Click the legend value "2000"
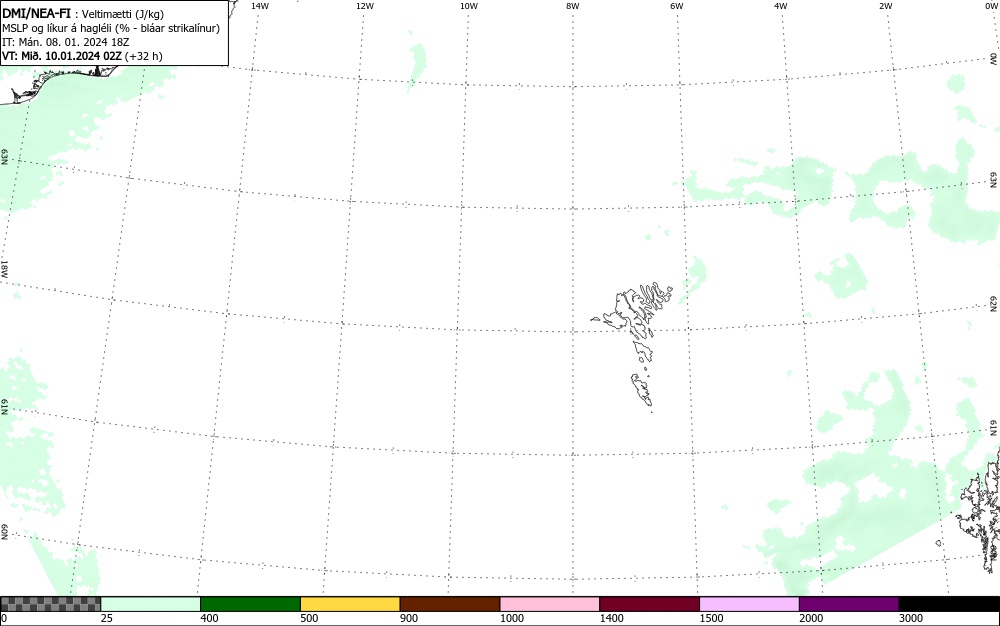This screenshot has width=1000, height=626. [811, 618]
